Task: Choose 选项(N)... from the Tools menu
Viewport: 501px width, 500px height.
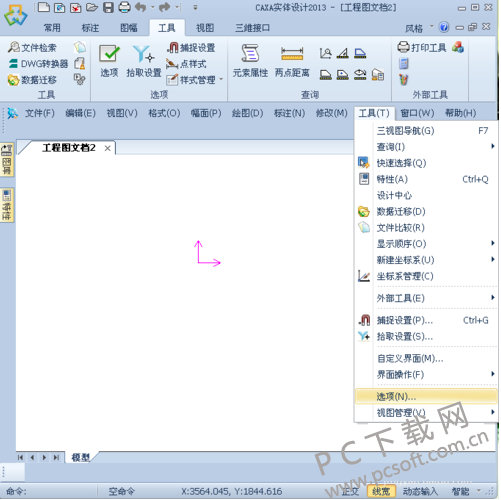Action: [427, 397]
